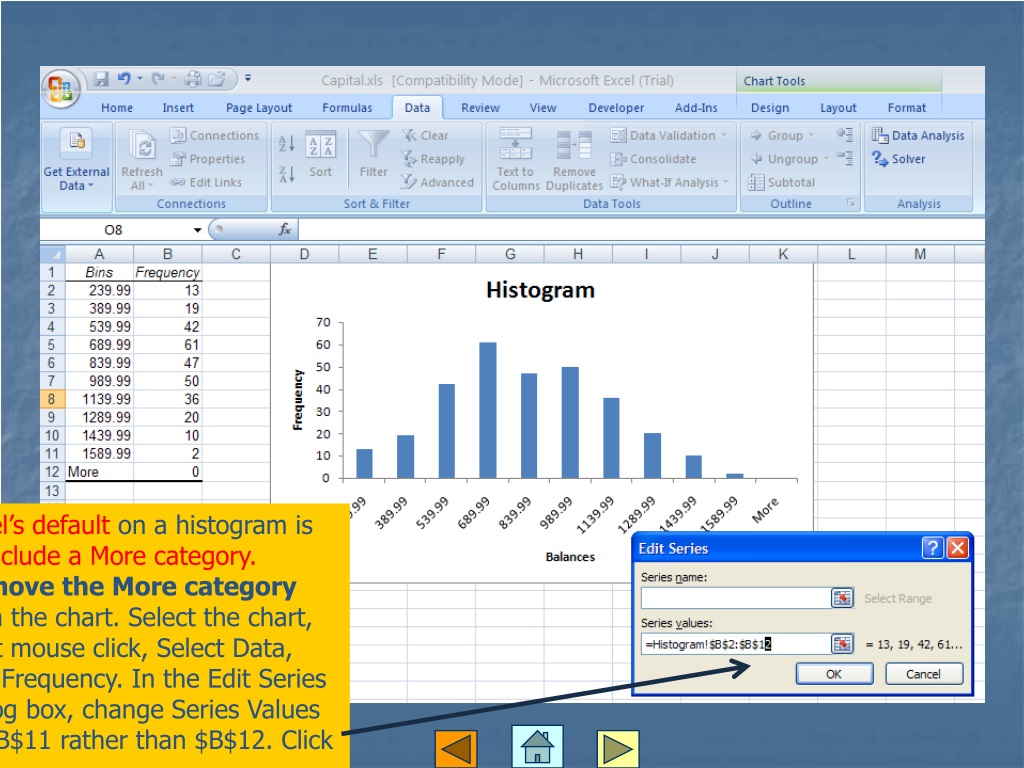Select row 8 header
This screenshot has height=768, width=1024.
coord(52,399)
